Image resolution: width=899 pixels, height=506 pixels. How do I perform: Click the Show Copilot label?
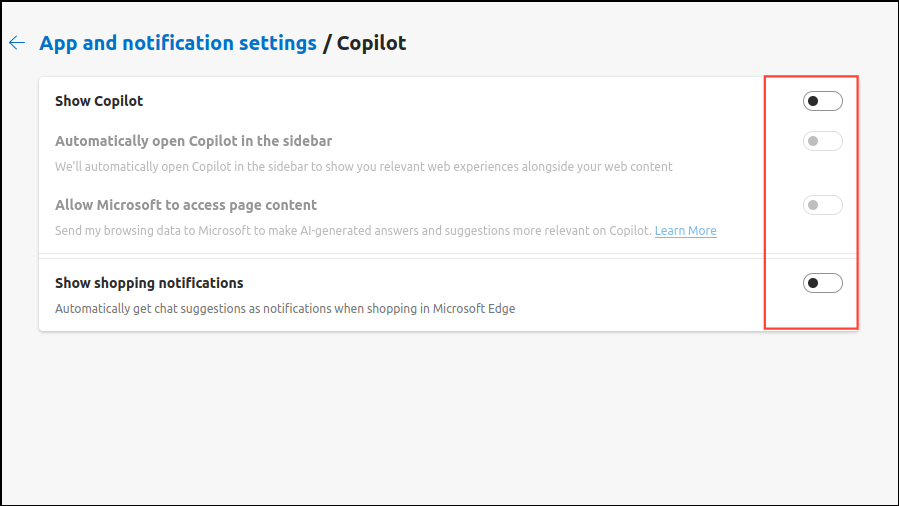99,101
